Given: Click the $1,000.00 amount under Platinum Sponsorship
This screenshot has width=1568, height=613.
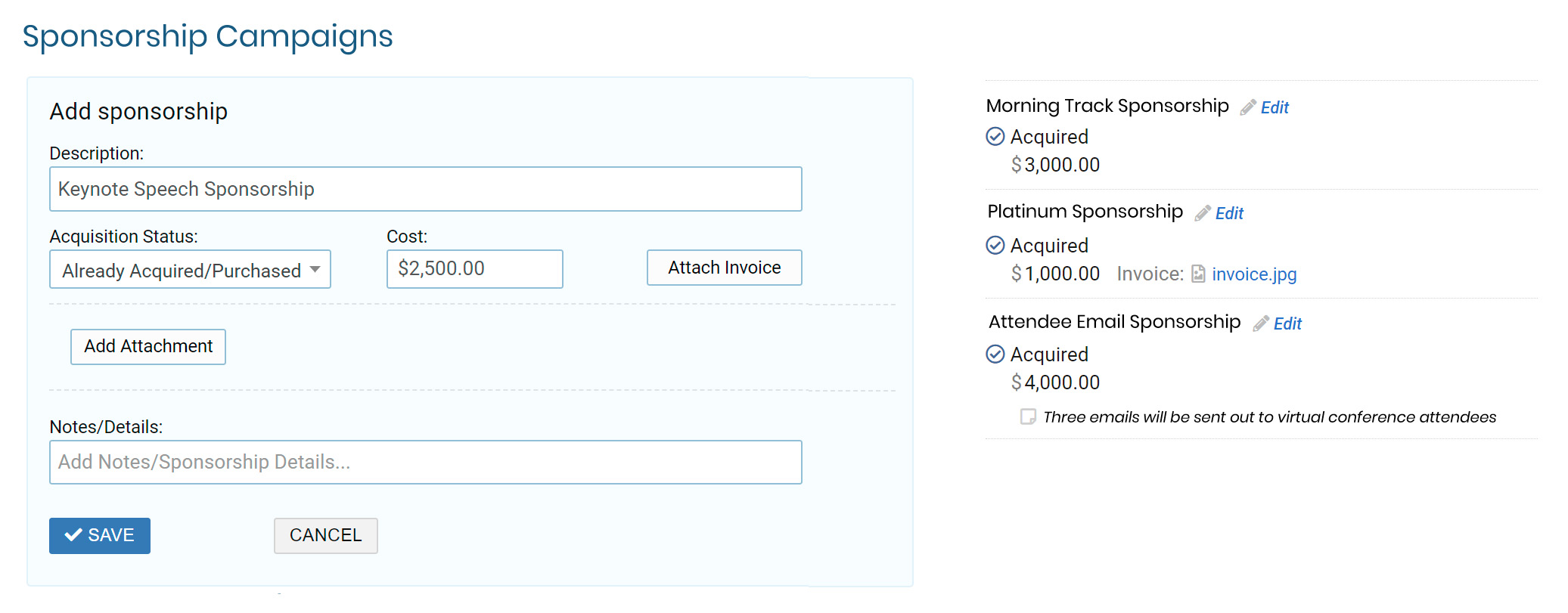Looking at the screenshot, I should tap(1055, 274).
